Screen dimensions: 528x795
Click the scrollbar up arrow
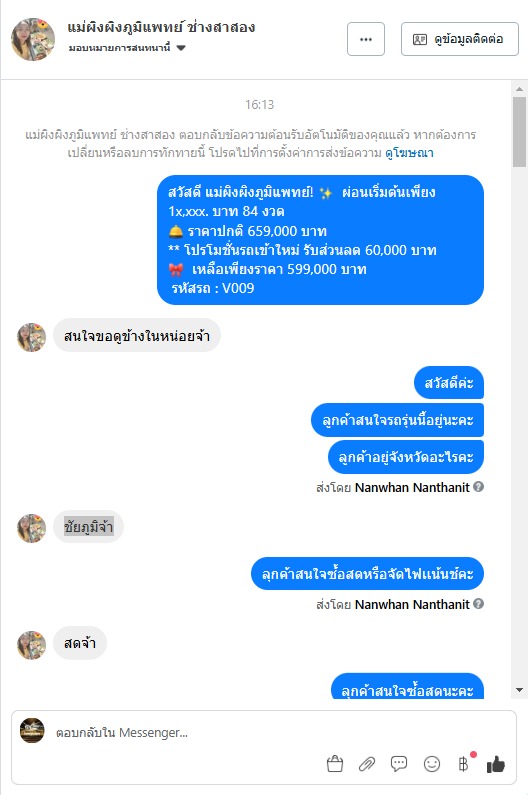coord(519,89)
